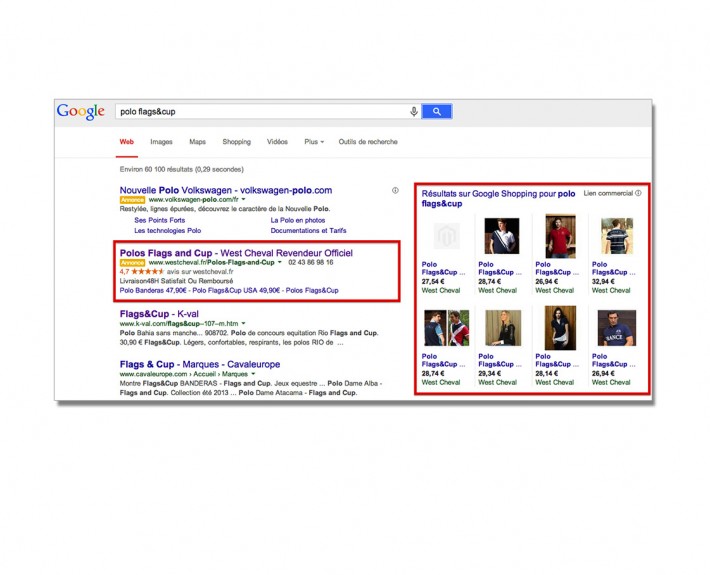This screenshot has height=575, width=710.
Task: Open Les technologies Polo sitelink
Action: (x=168, y=230)
